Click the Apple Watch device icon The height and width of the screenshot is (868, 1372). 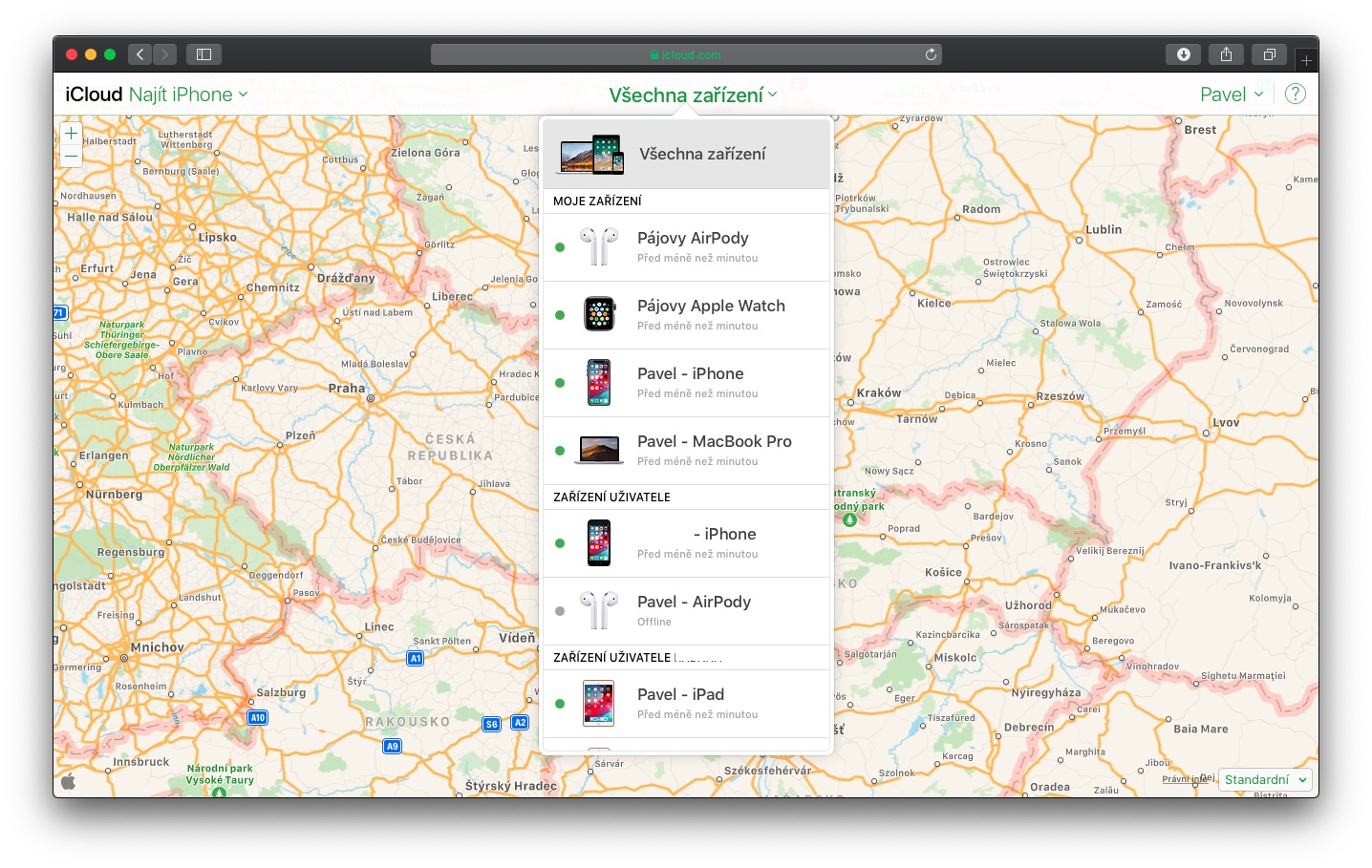599,314
